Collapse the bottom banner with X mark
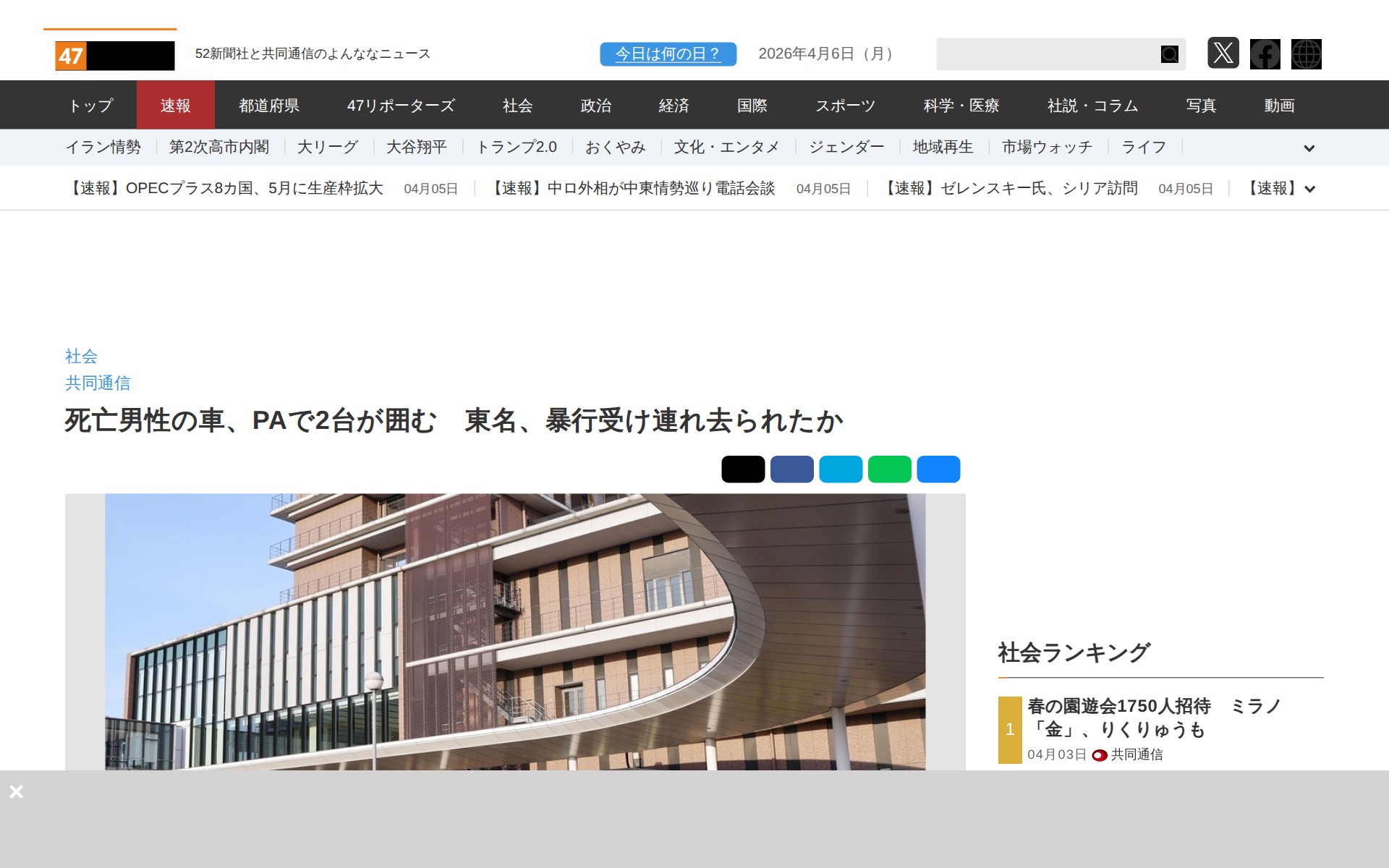 coord(16,791)
